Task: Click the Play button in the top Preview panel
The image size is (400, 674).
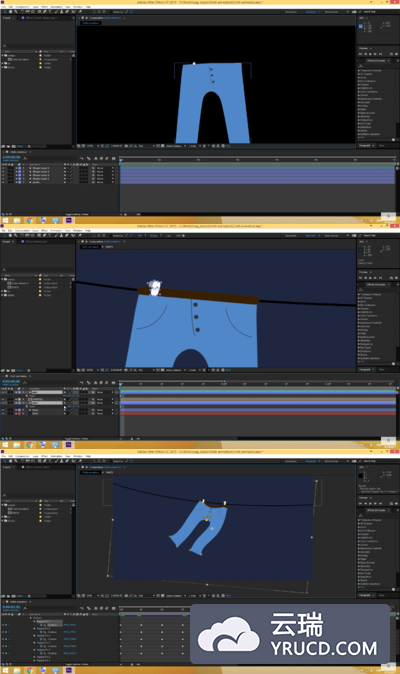Action: [370, 54]
